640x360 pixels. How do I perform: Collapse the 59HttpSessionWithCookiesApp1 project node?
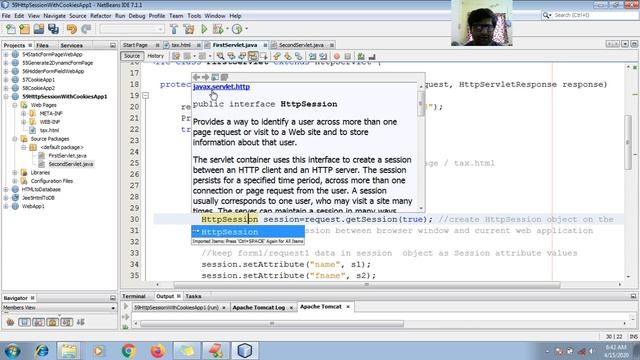[x=6, y=96]
